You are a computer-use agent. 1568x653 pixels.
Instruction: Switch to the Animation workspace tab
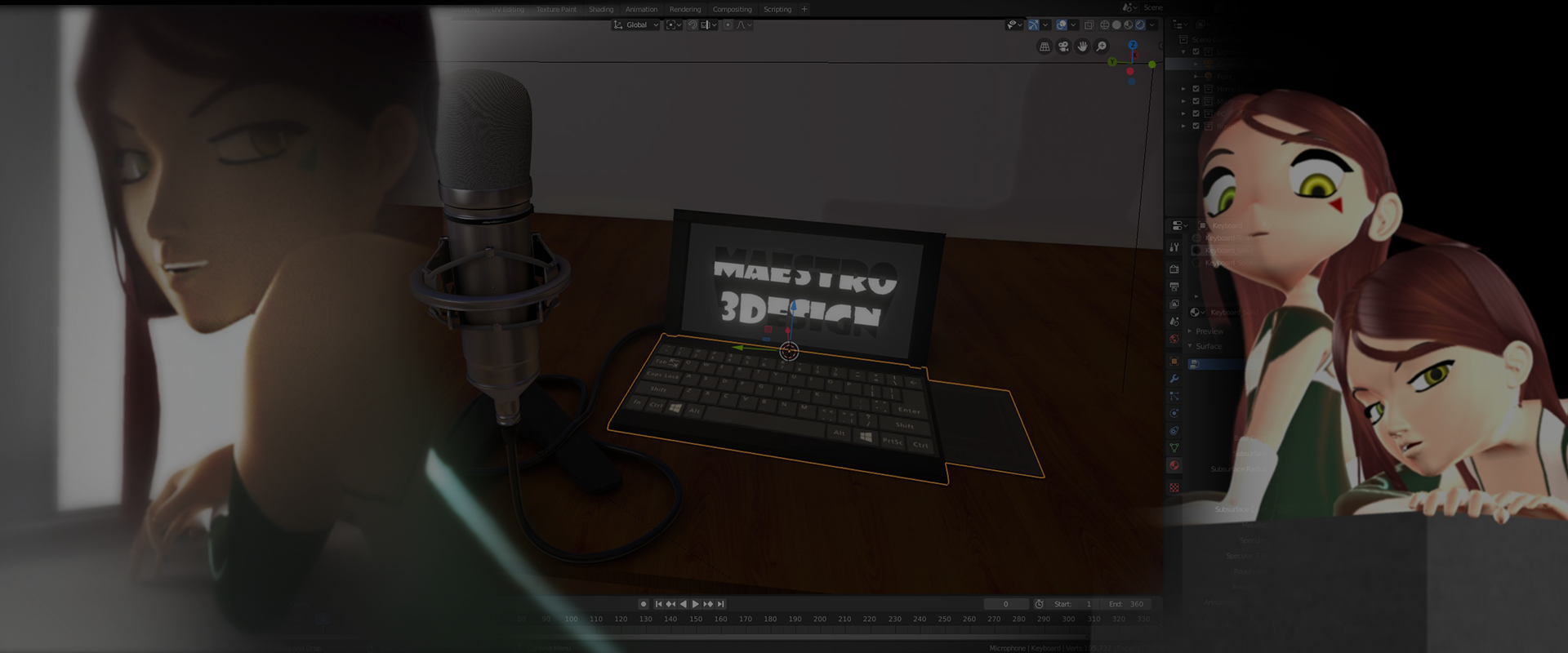tap(641, 10)
